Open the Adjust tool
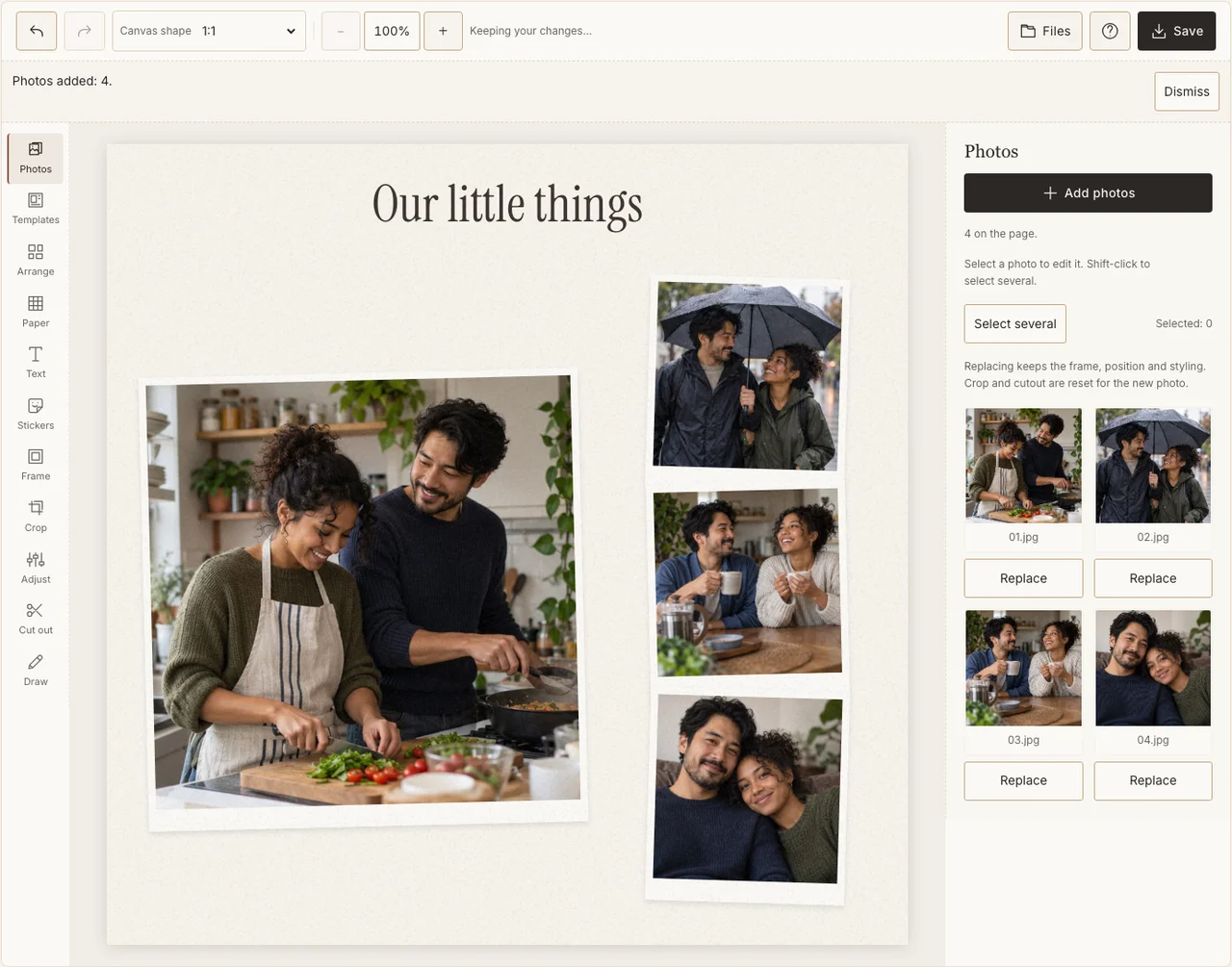Image resolution: width=1232 pixels, height=967 pixels. click(36, 569)
